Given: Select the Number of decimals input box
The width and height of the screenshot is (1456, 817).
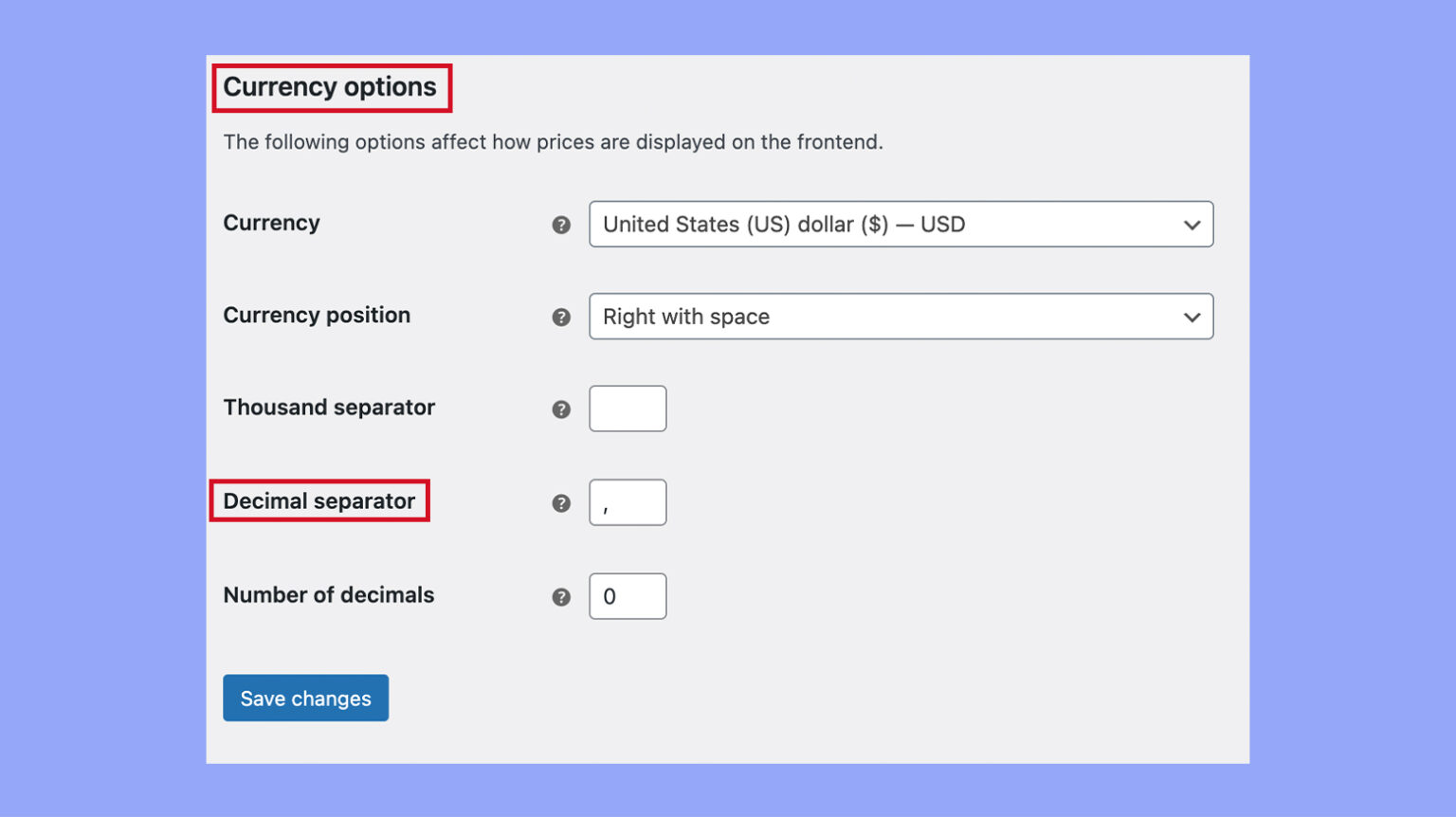Looking at the screenshot, I should point(628,596).
